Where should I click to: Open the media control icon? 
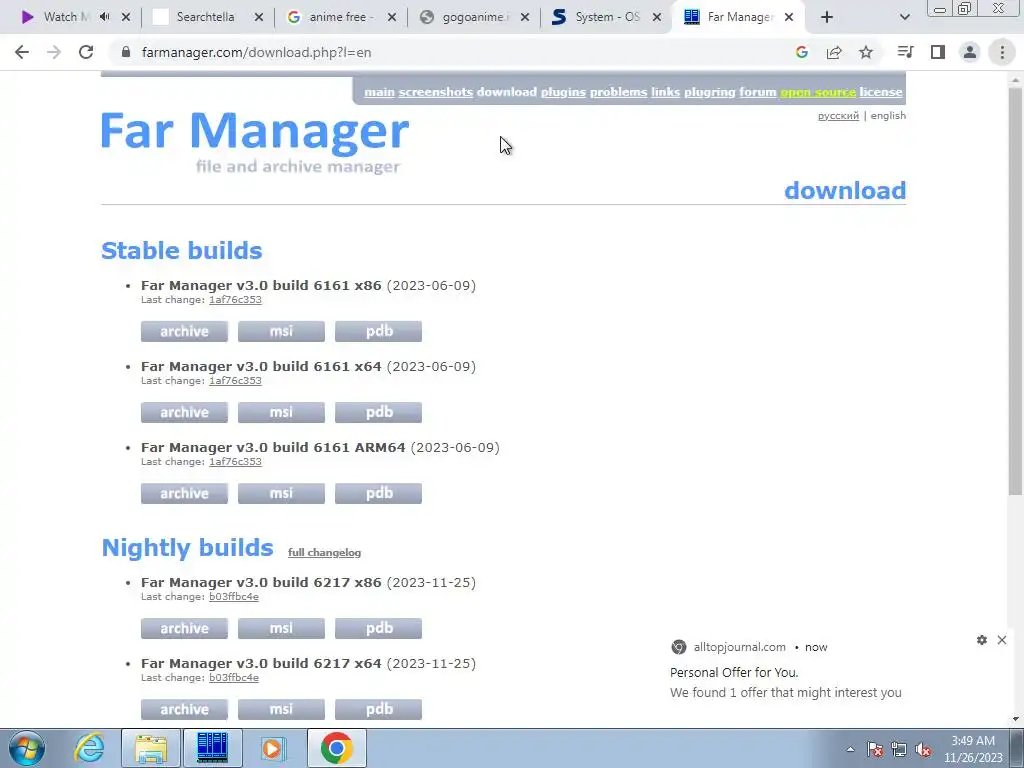coord(905,52)
